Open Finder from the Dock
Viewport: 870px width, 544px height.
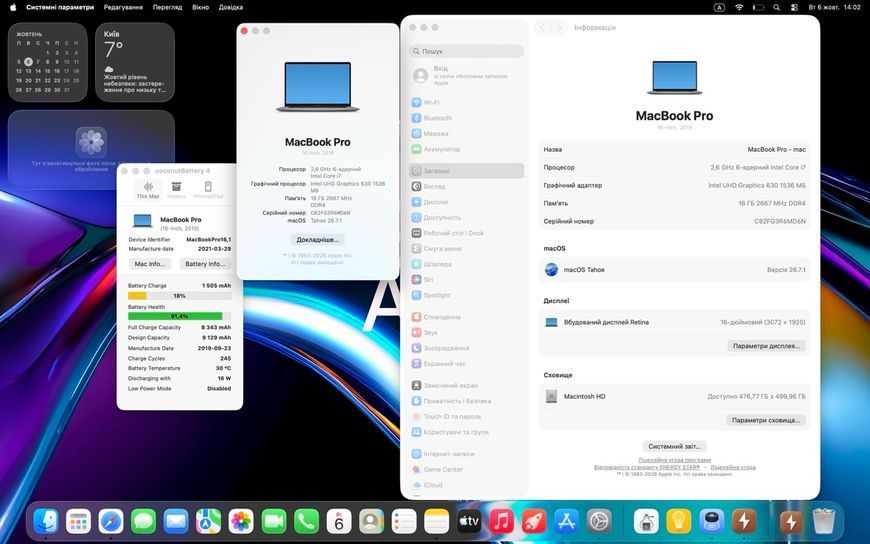(x=45, y=522)
